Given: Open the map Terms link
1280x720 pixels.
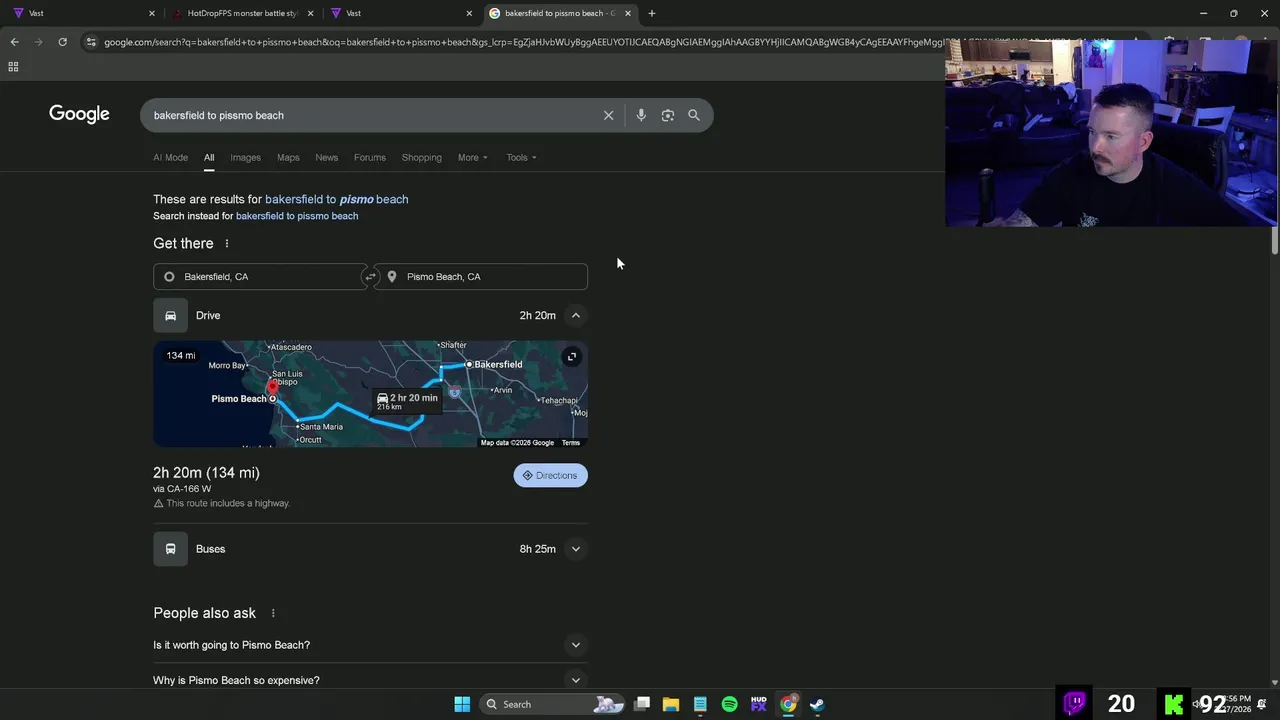Looking at the screenshot, I should (x=570, y=443).
